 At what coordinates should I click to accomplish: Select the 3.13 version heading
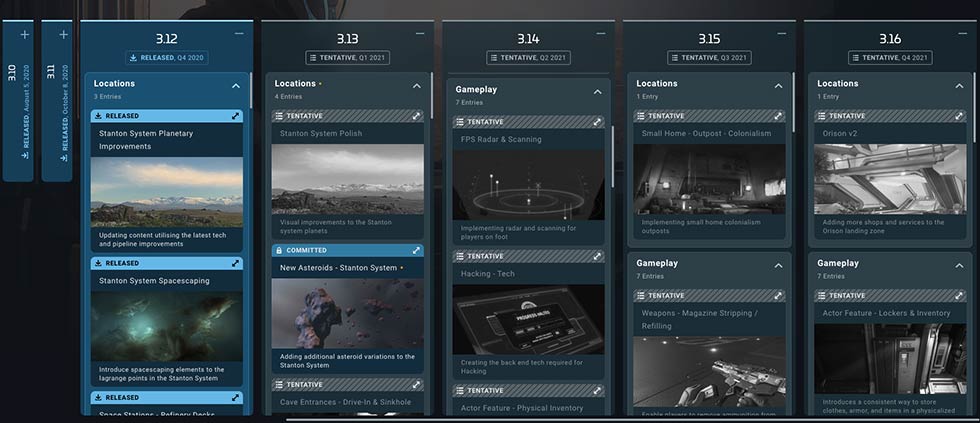348,39
